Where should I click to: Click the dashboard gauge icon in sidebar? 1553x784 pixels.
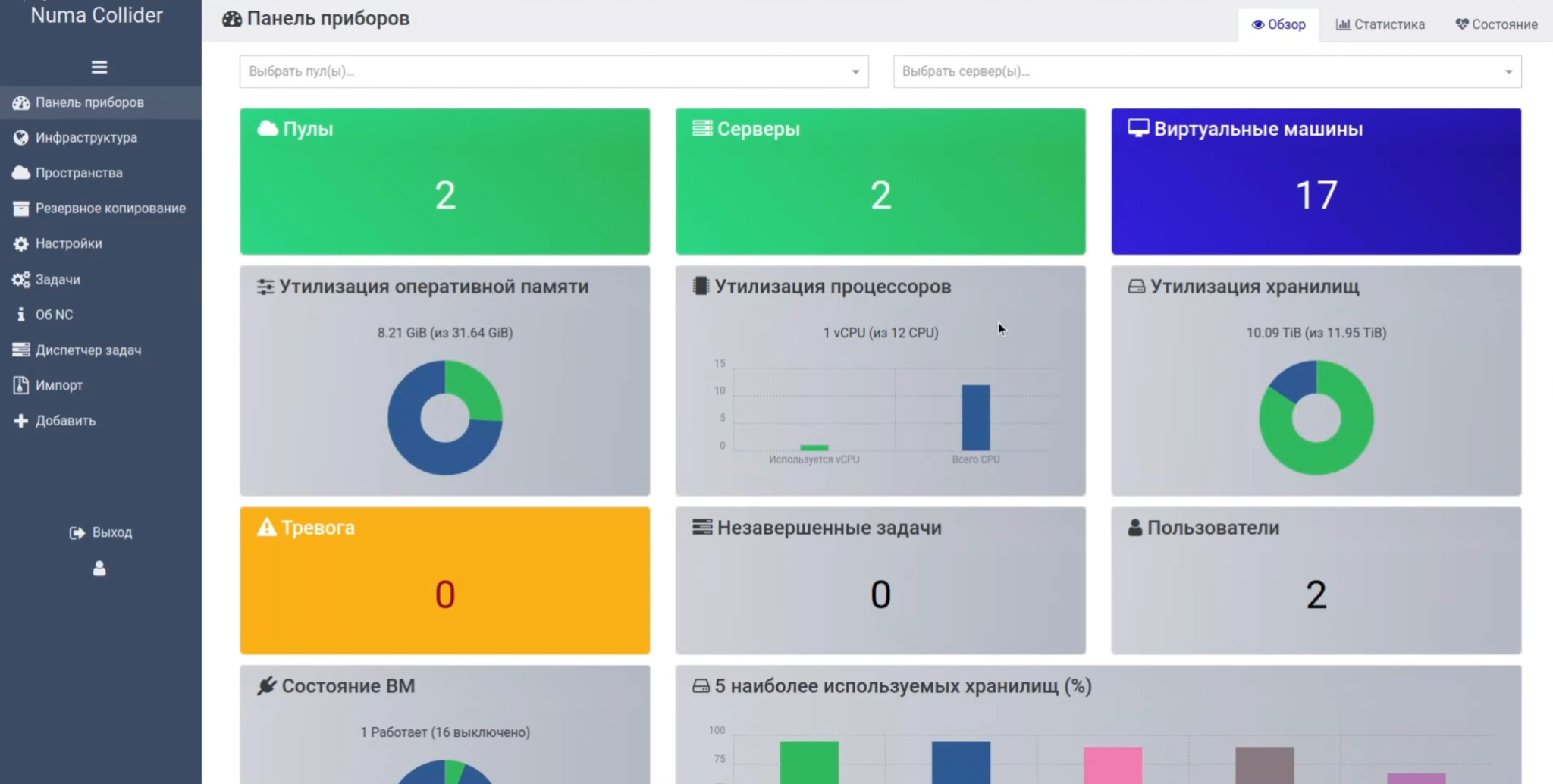click(20, 102)
